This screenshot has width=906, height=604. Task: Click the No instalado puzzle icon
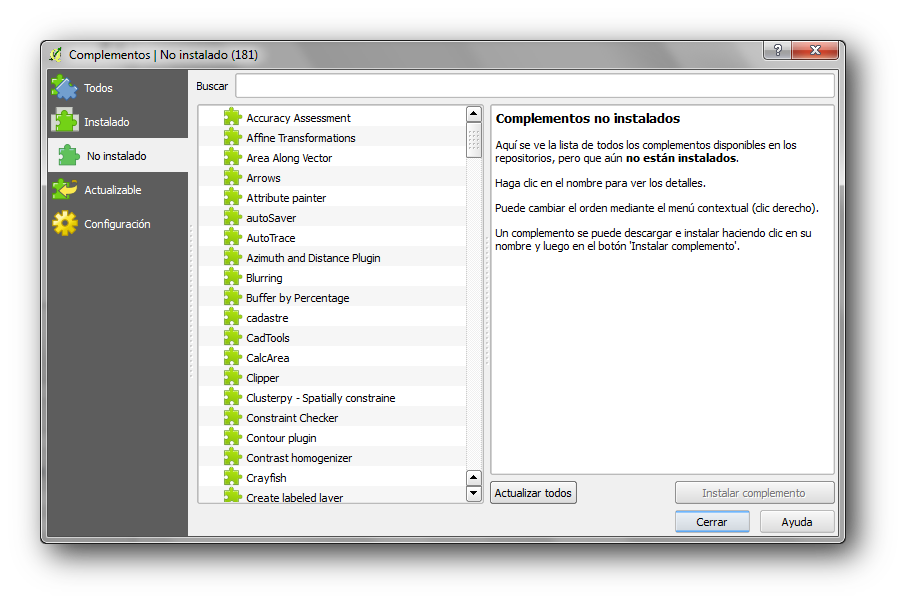point(69,155)
